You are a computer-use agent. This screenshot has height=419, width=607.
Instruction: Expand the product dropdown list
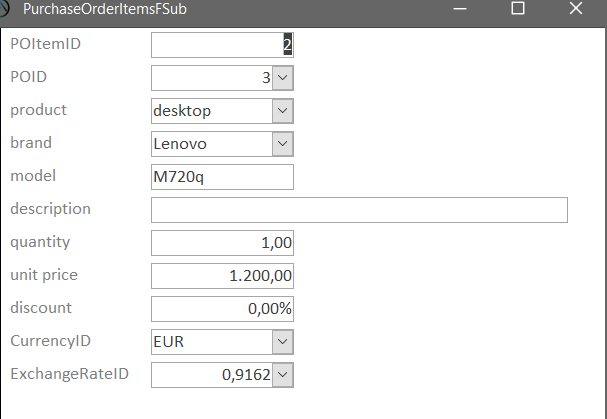pos(282,111)
